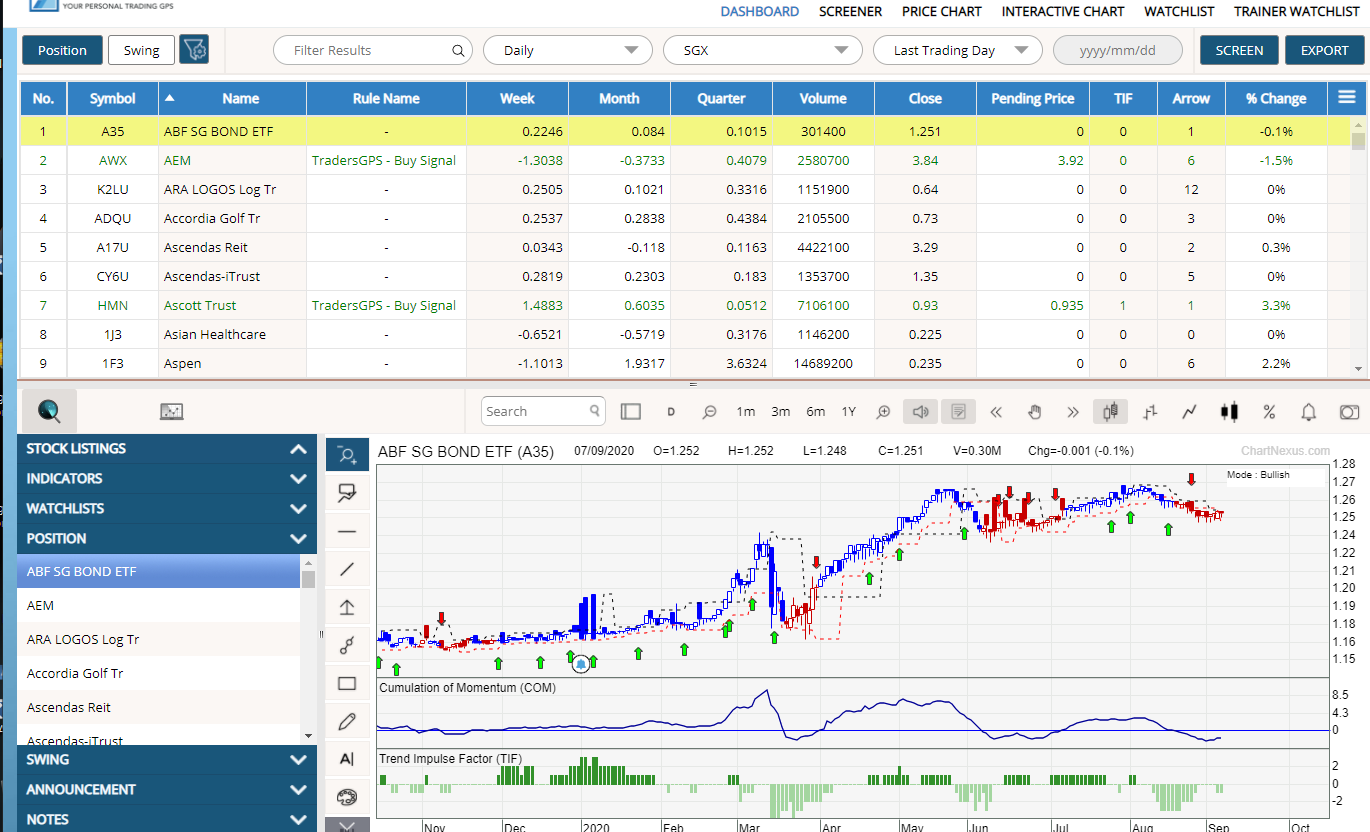Open the Daily timeframe dropdown

[568, 50]
